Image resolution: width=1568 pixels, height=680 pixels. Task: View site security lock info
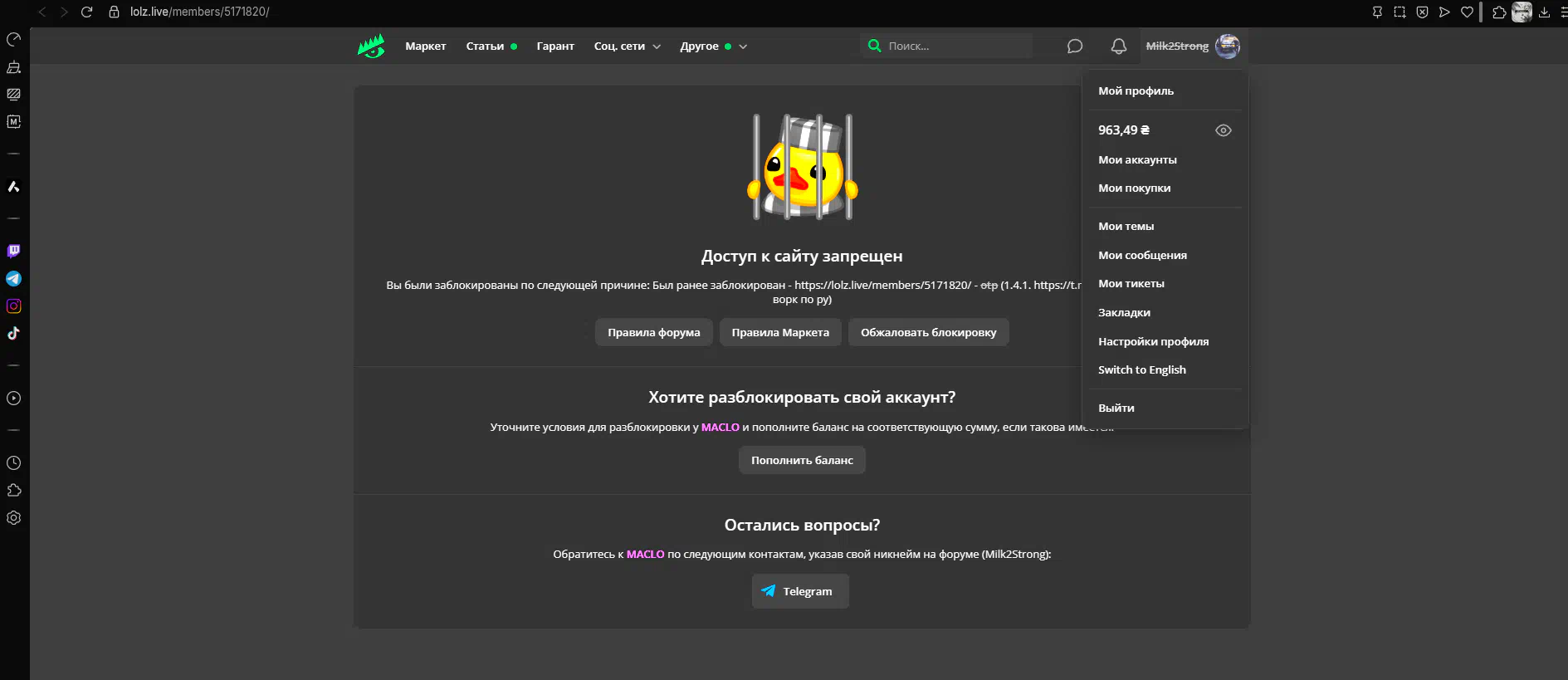click(115, 12)
